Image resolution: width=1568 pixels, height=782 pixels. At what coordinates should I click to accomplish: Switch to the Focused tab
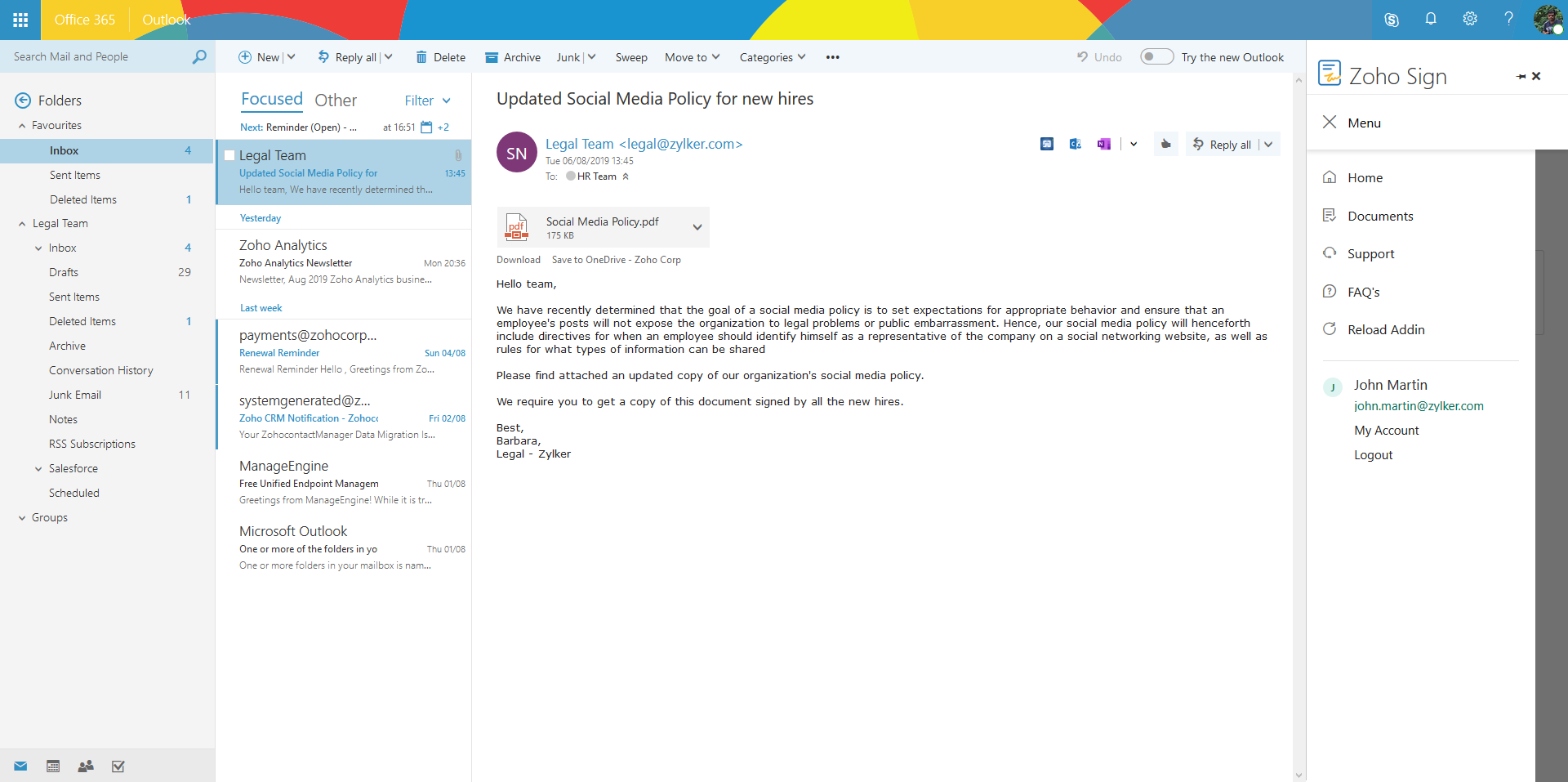click(272, 100)
